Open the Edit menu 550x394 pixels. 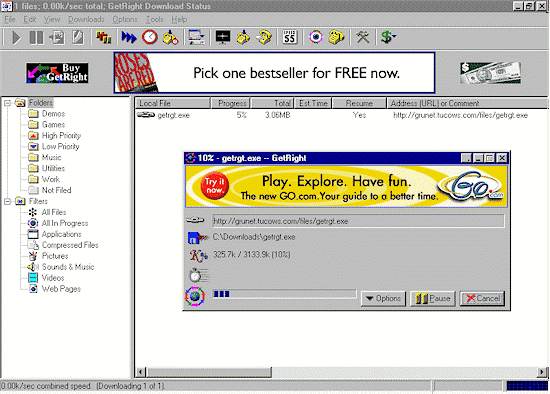coord(29,19)
